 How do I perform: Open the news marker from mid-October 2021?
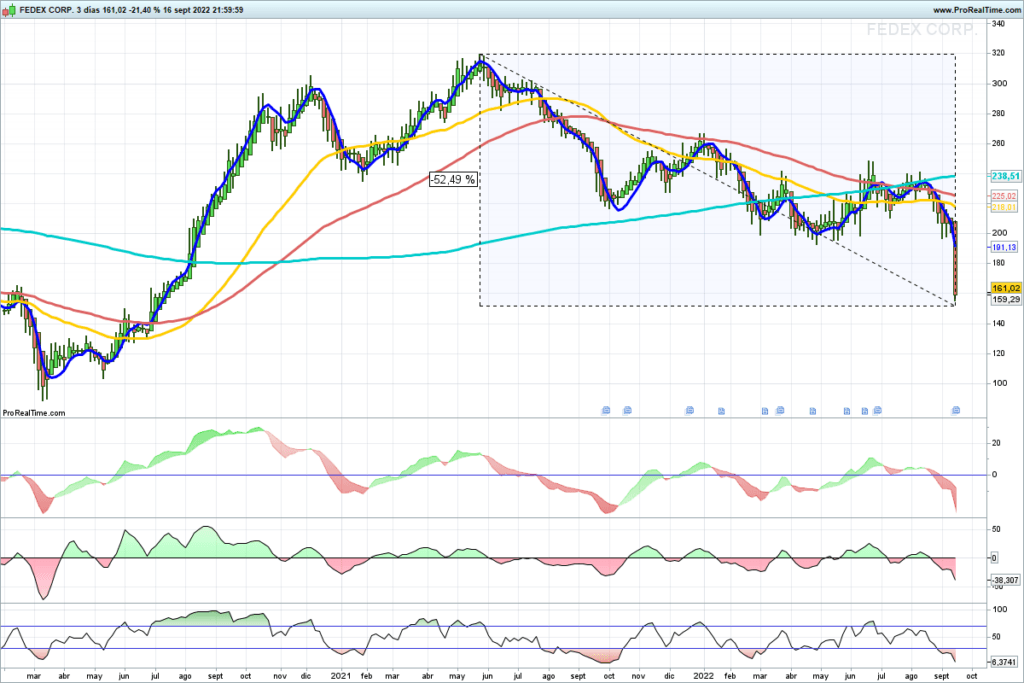[628, 410]
